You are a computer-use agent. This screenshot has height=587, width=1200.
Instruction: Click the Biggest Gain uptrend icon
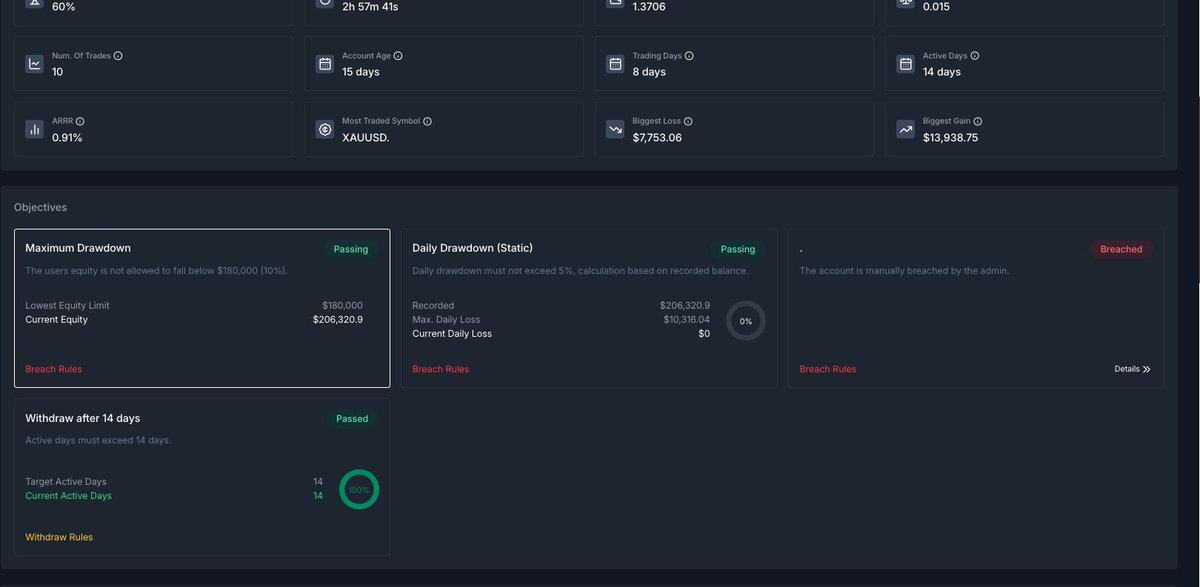905,129
